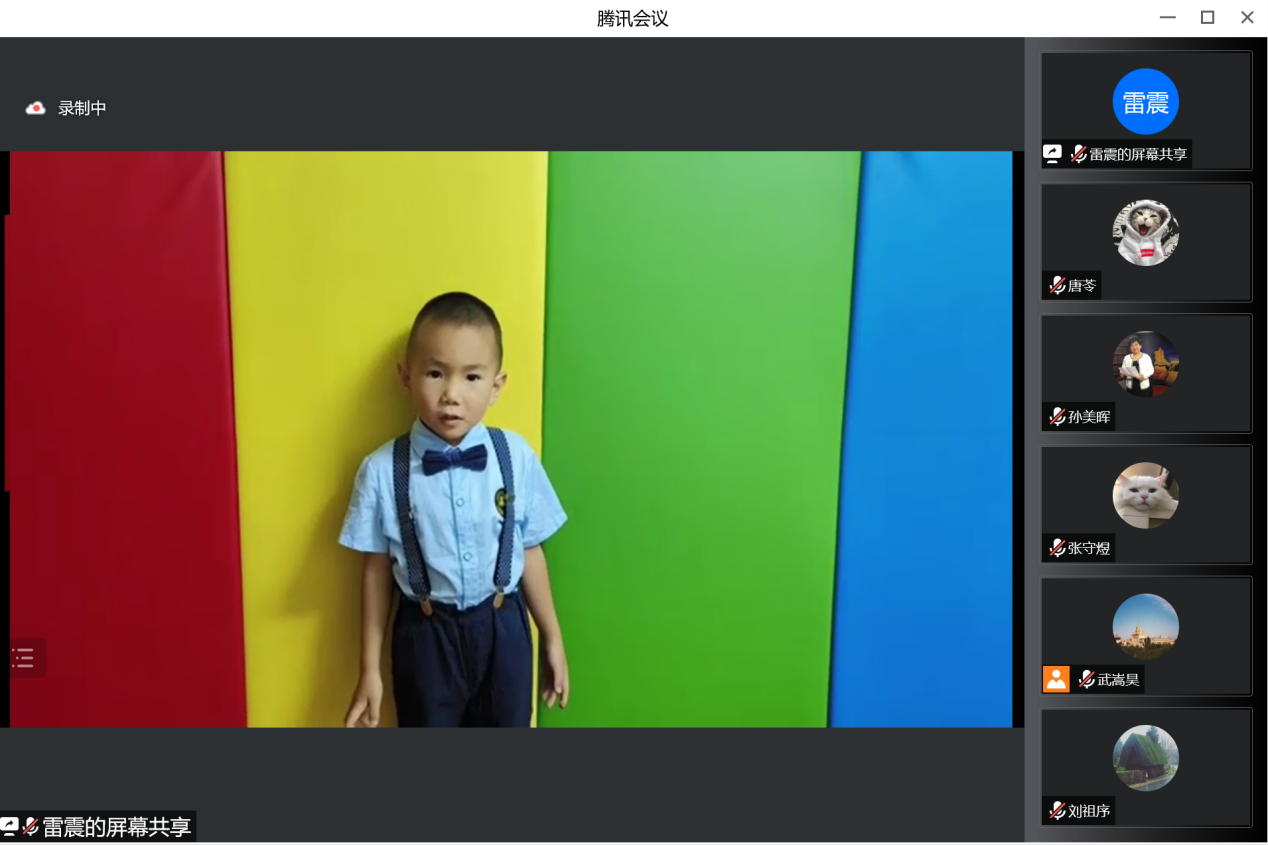Image resolution: width=1268 pixels, height=845 pixels.
Task: Click the muted mic icon beside 张守煜
Action: click(x=1057, y=547)
